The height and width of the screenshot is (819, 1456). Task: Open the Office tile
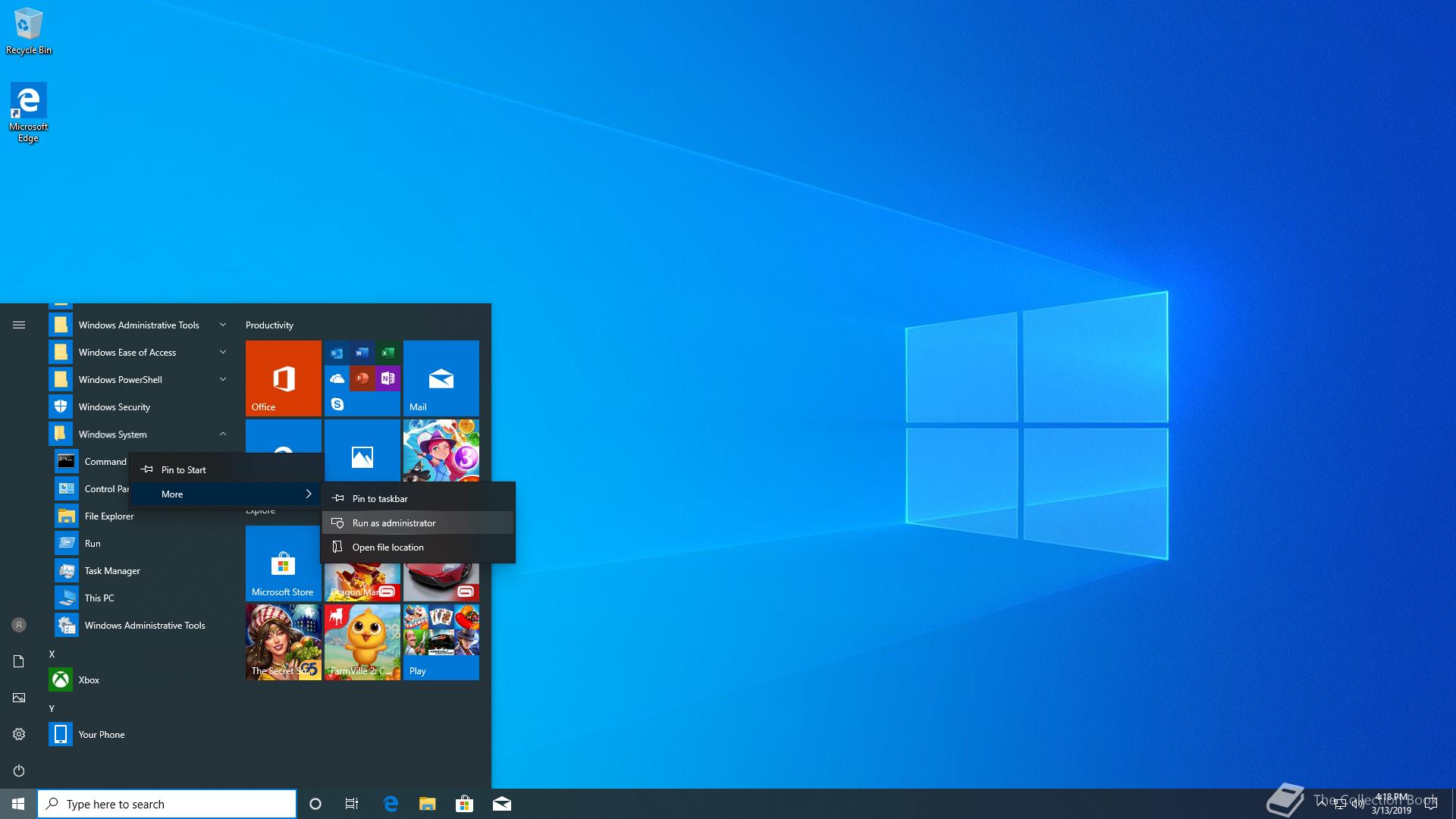tap(284, 378)
